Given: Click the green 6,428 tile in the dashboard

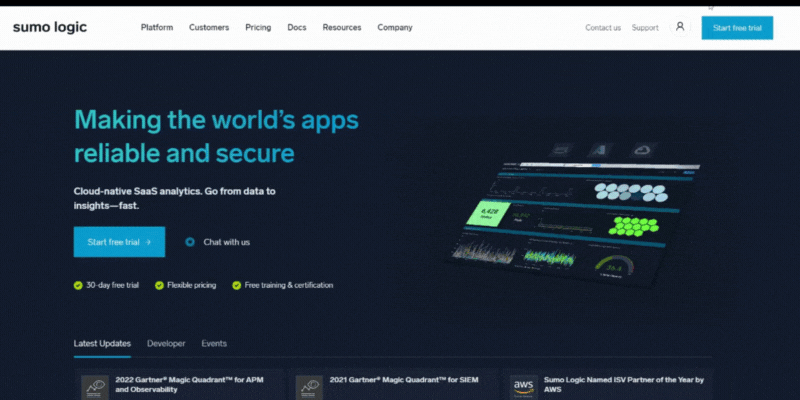Looking at the screenshot, I should [x=488, y=213].
